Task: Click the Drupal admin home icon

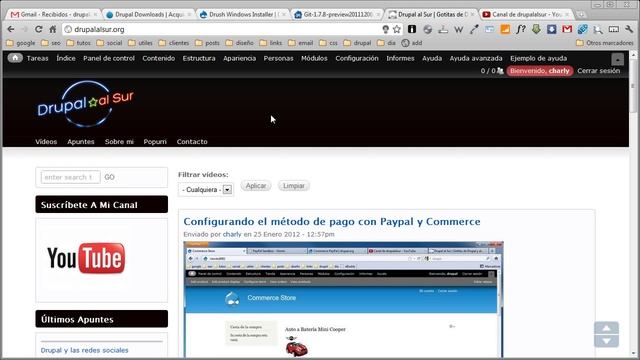Action: [15, 58]
